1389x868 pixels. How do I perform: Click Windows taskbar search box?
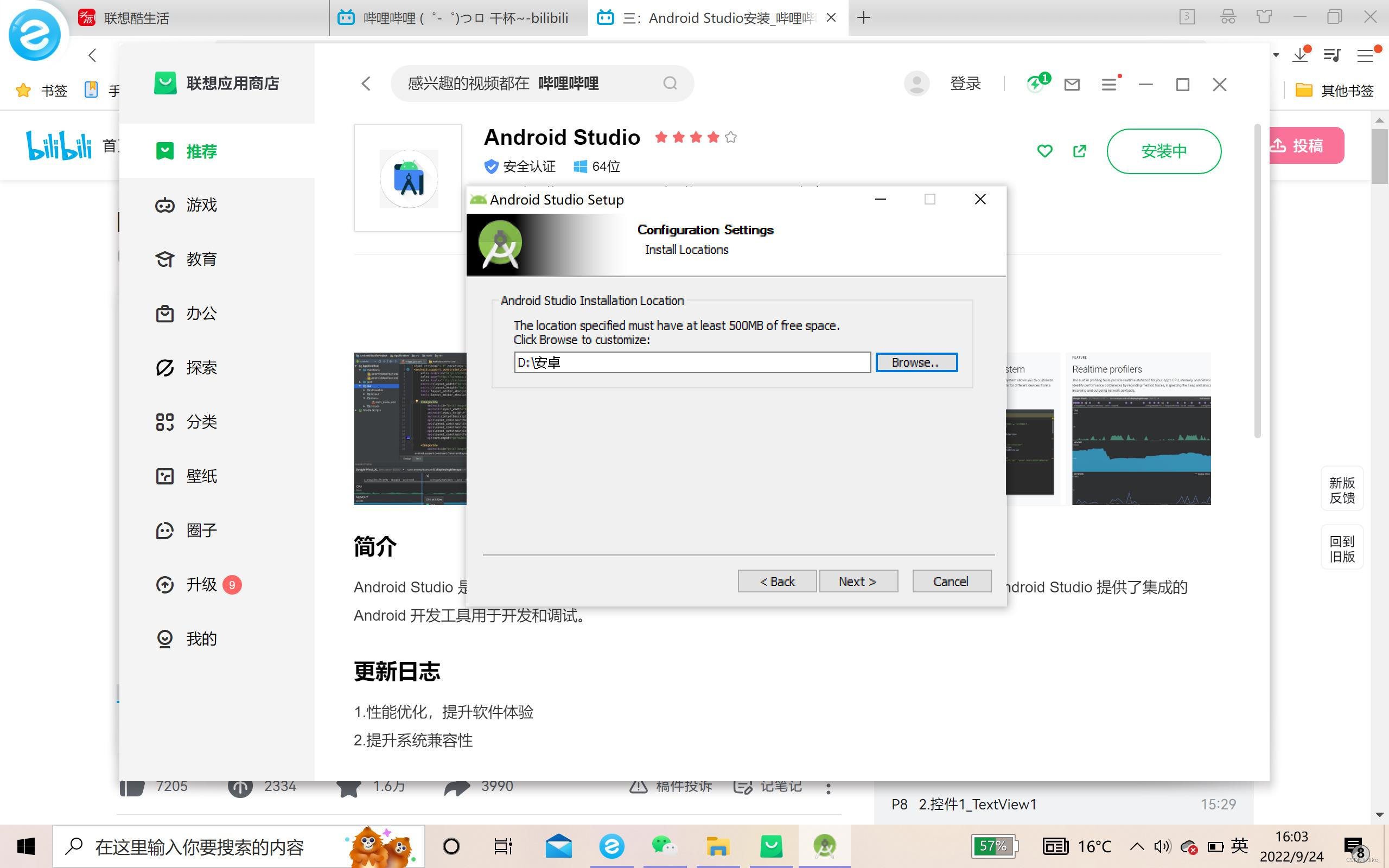tap(239, 846)
